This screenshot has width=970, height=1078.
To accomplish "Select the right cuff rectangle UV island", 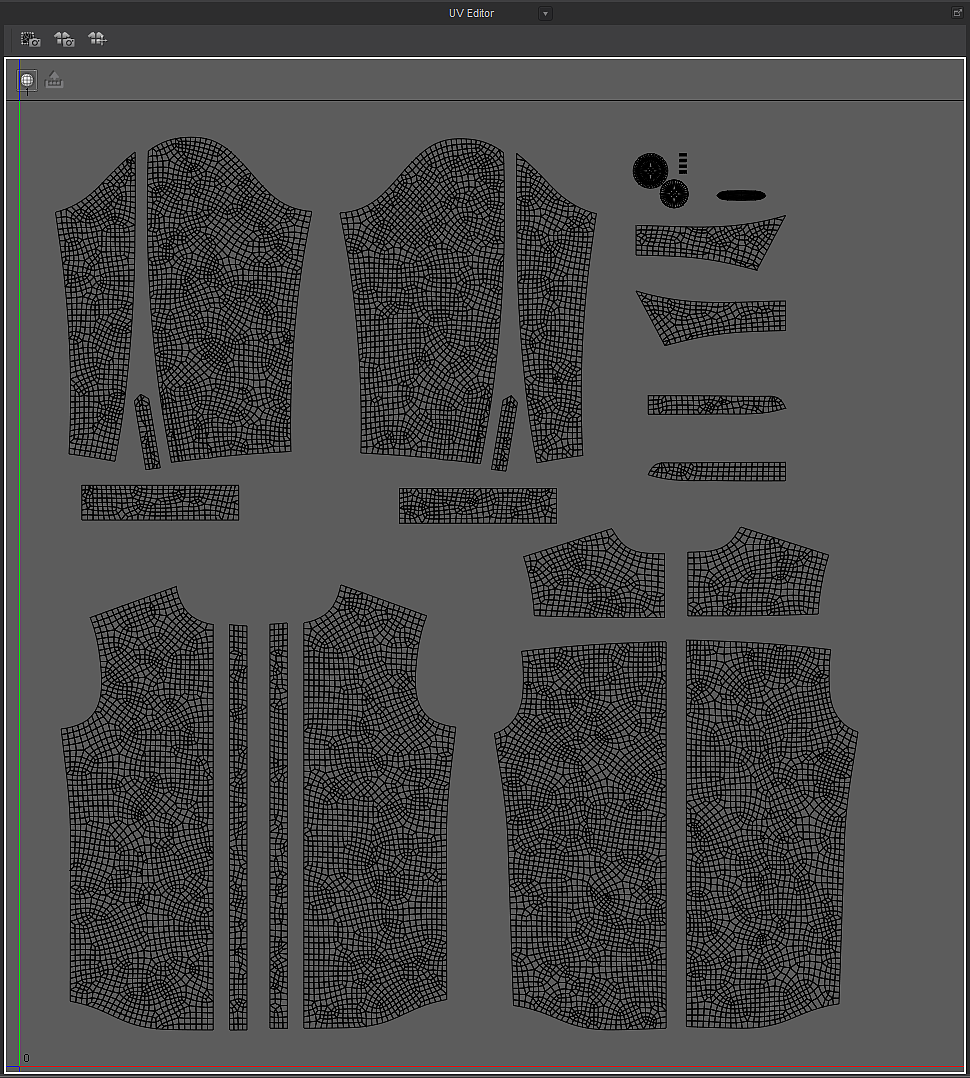I will coord(478,506).
